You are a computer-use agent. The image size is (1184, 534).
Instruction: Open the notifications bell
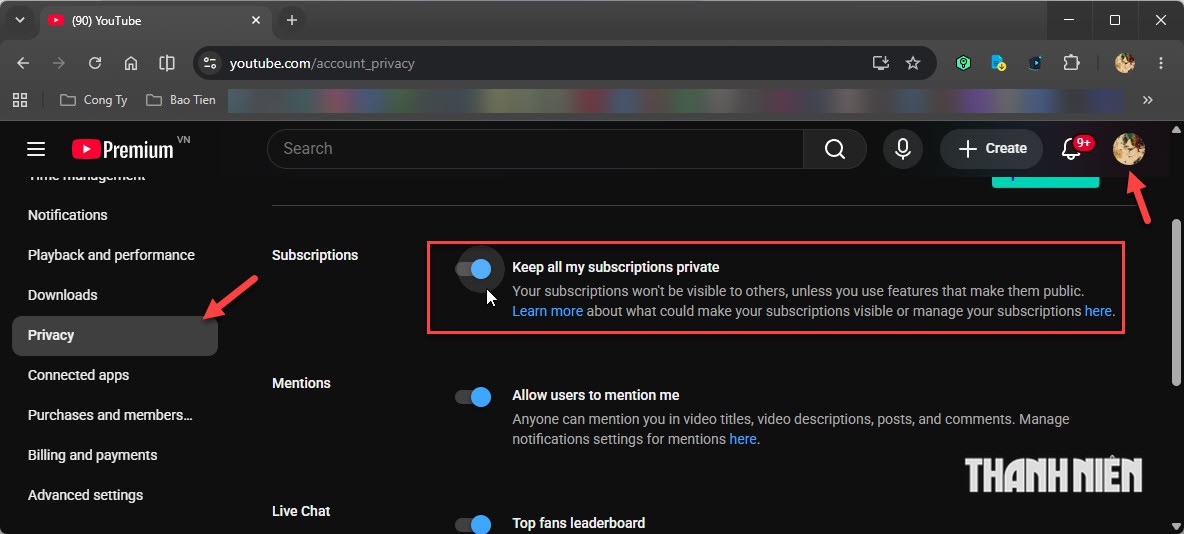tap(1072, 149)
